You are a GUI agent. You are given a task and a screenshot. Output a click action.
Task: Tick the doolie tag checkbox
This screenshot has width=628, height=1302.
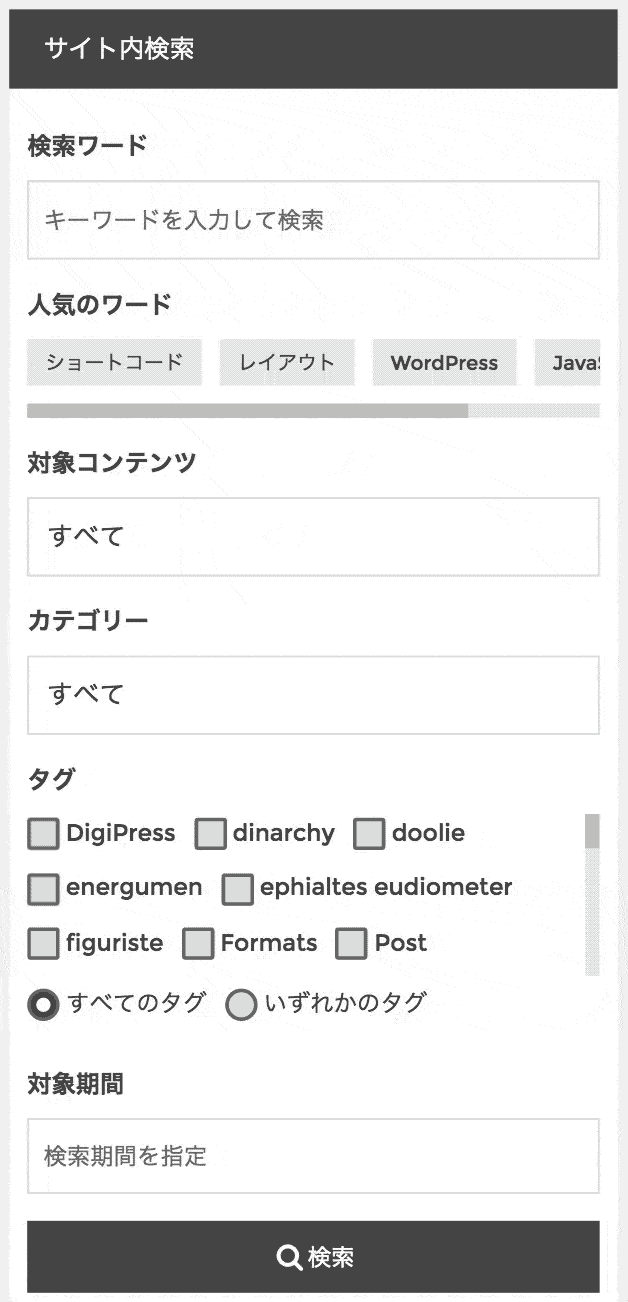click(369, 834)
